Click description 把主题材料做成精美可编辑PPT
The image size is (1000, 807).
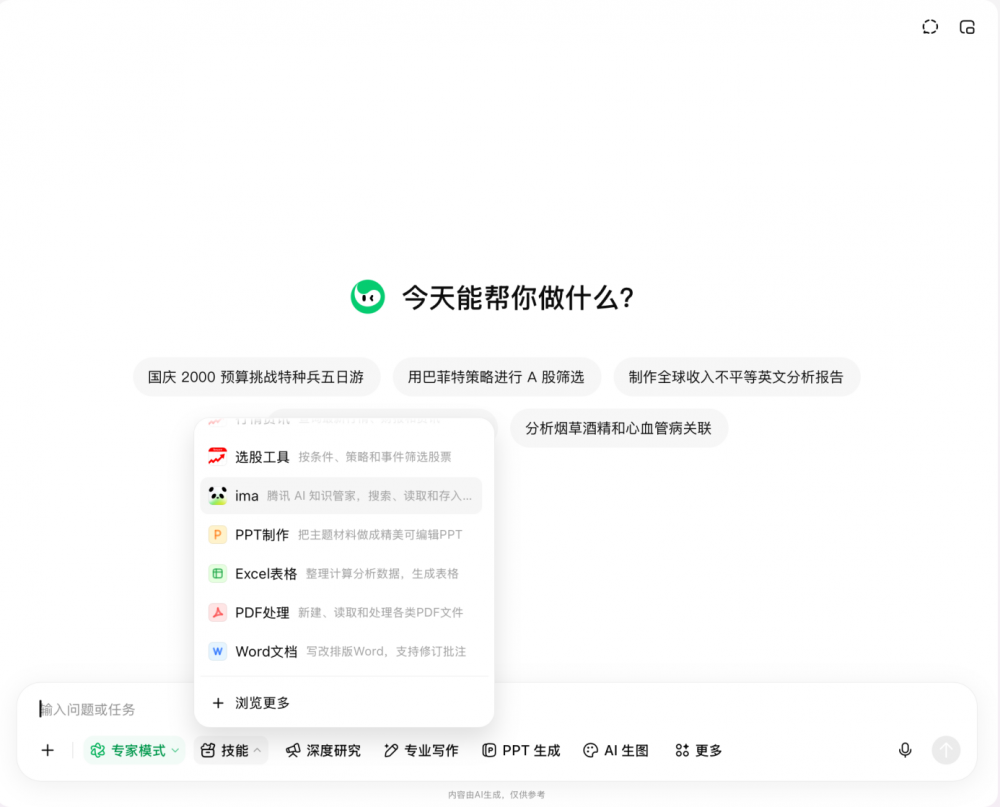click(380, 535)
